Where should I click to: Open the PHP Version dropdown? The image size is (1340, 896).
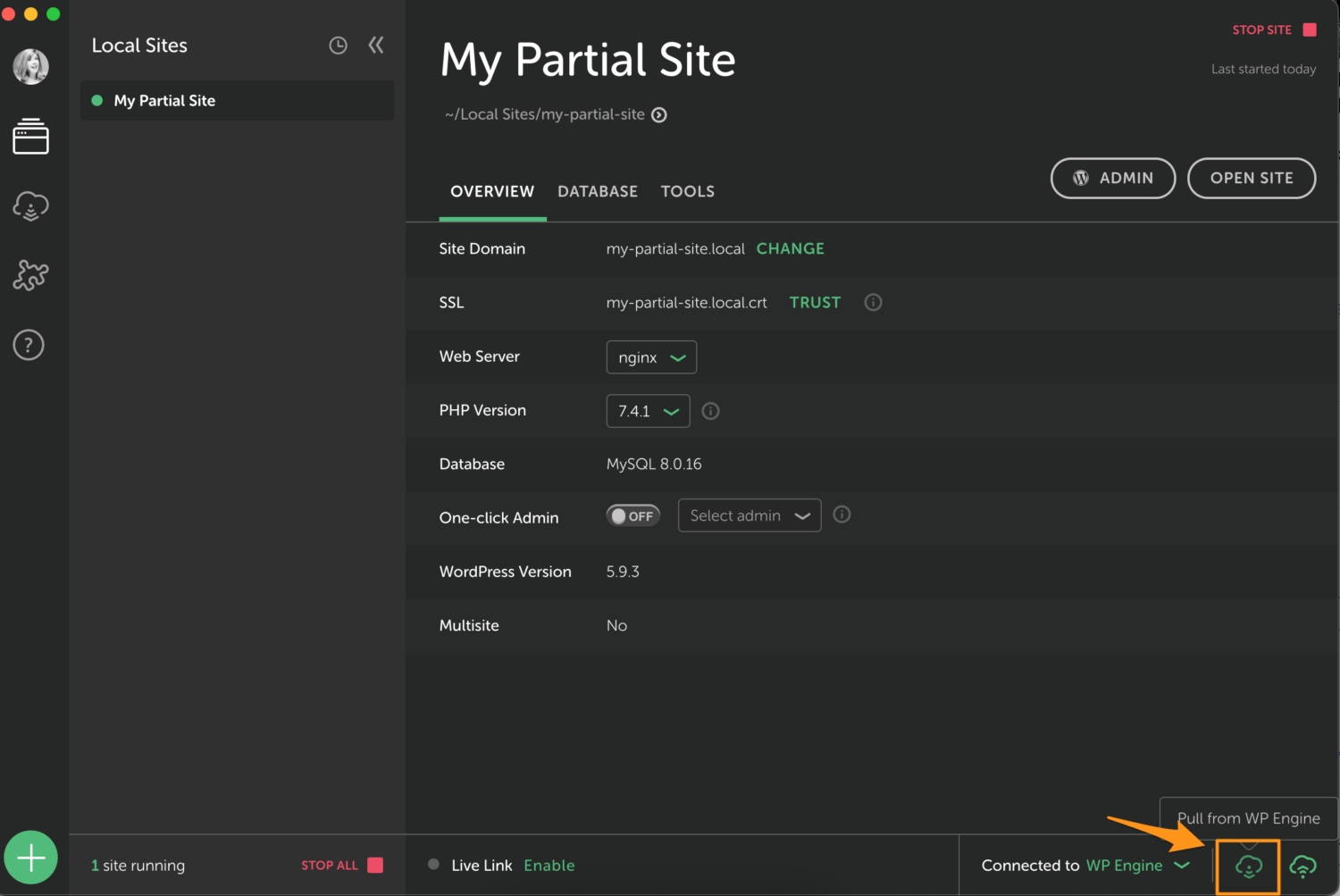(648, 411)
